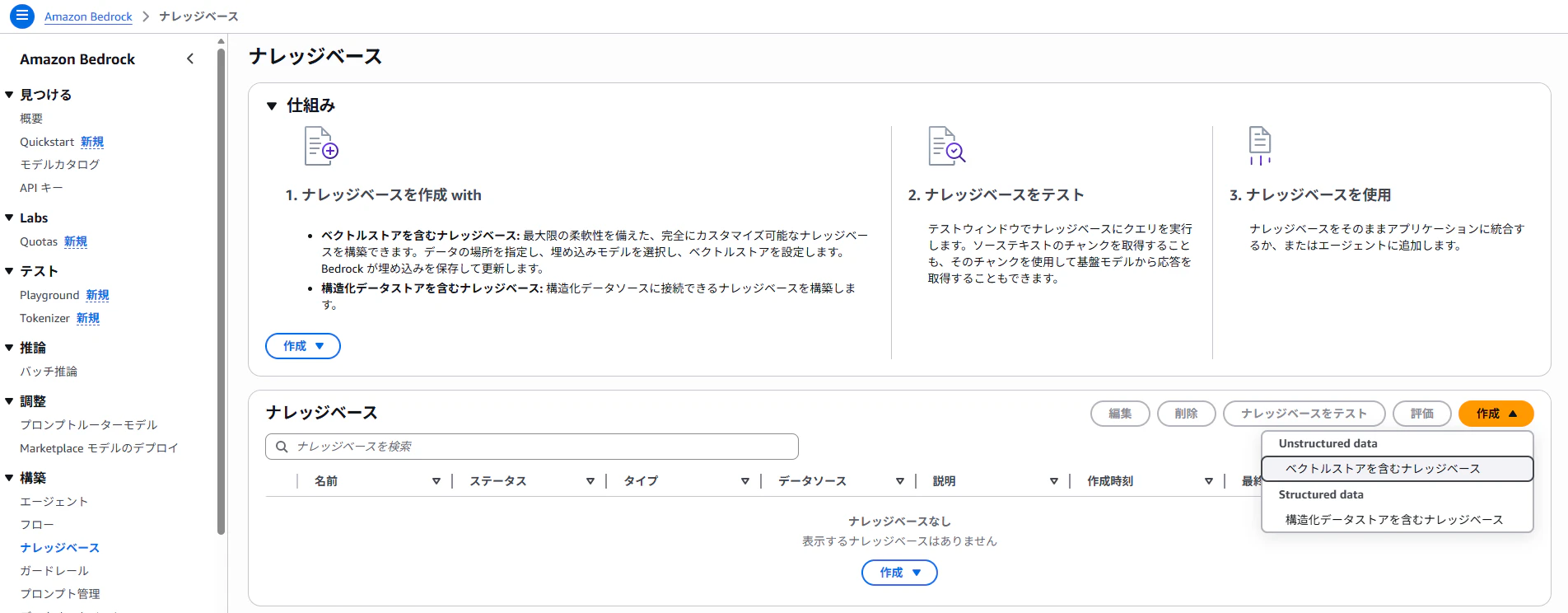
Task: Collapse the 構築 sidebar section
Action: click(x=9, y=478)
